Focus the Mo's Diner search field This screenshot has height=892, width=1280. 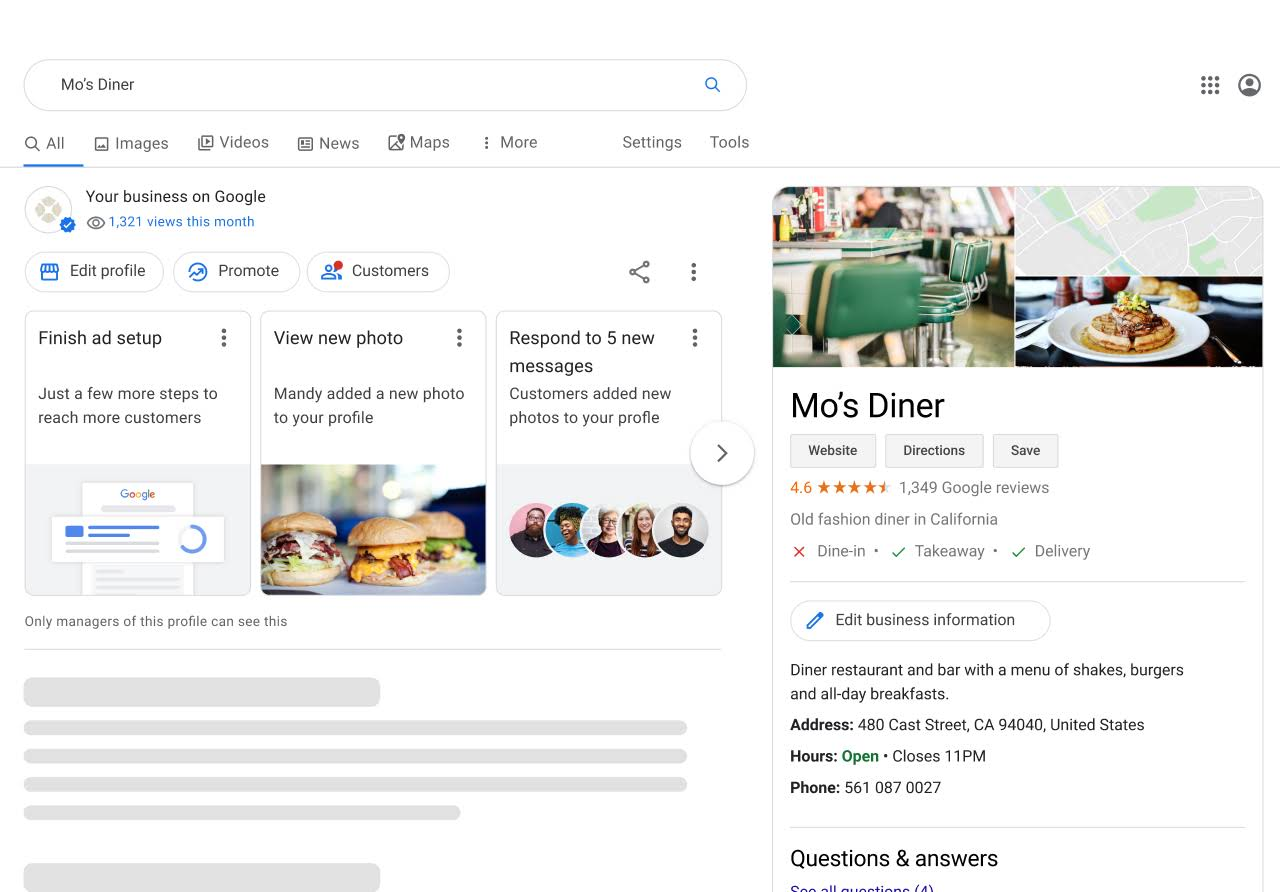385,85
